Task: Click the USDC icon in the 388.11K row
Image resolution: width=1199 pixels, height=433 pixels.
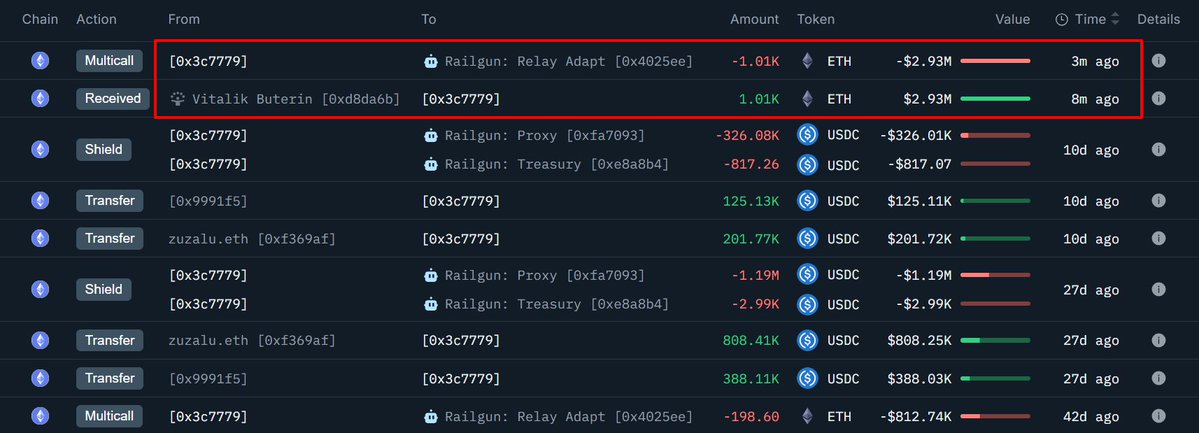Action: pyautogui.click(x=807, y=378)
